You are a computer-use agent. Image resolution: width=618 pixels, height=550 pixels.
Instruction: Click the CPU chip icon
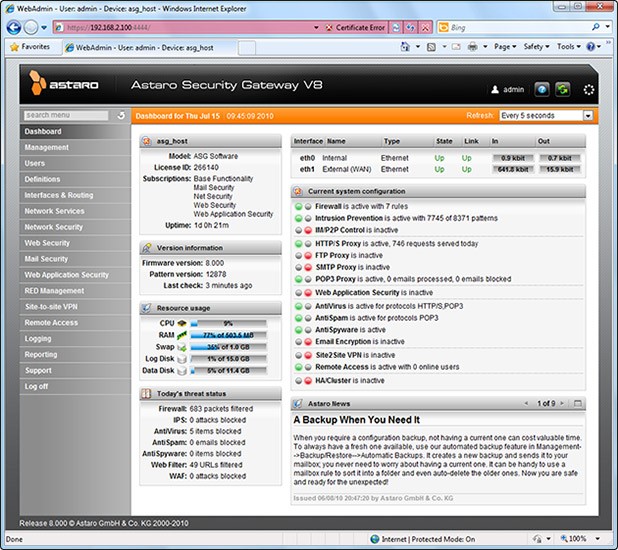182,323
